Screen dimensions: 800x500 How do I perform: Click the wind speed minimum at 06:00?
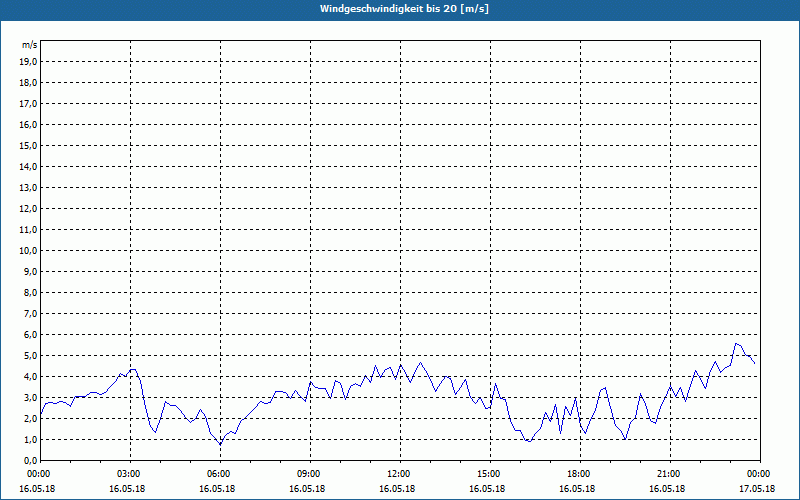click(221, 444)
